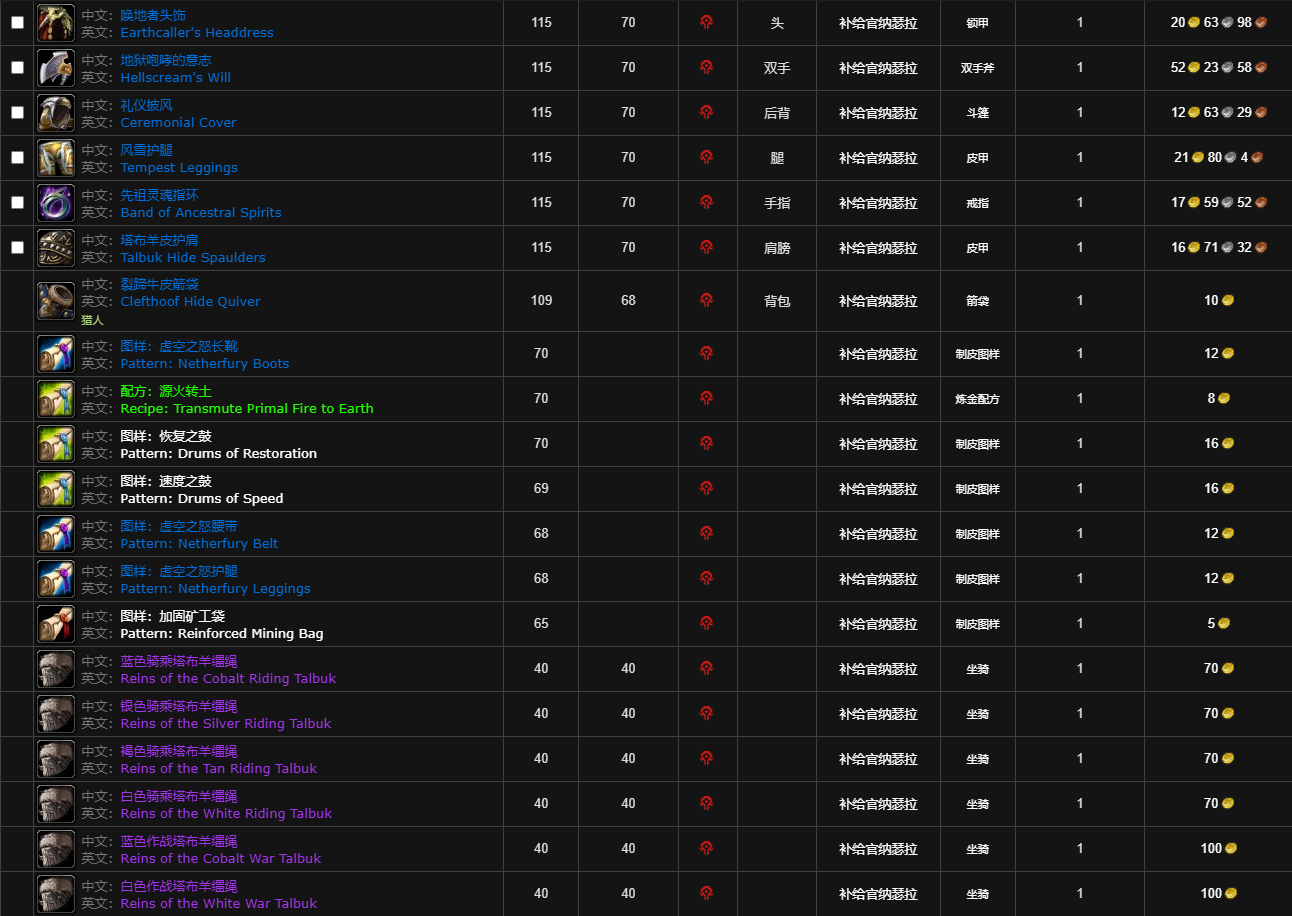This screenshot has height=916, width=1292.
Task: Click the Pattern: Netherfury Belt icon
Action: (56, 534)
